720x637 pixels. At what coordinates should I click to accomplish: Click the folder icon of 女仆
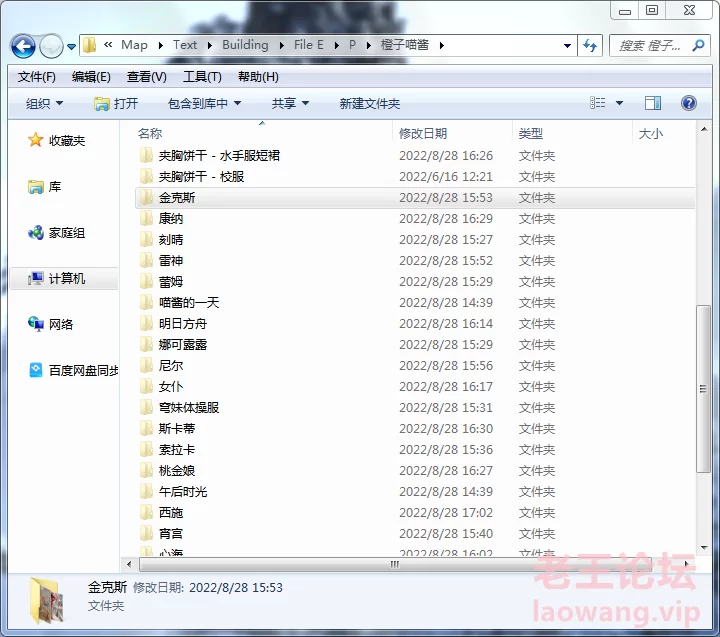pyautogui.click(x=146, y=387)
